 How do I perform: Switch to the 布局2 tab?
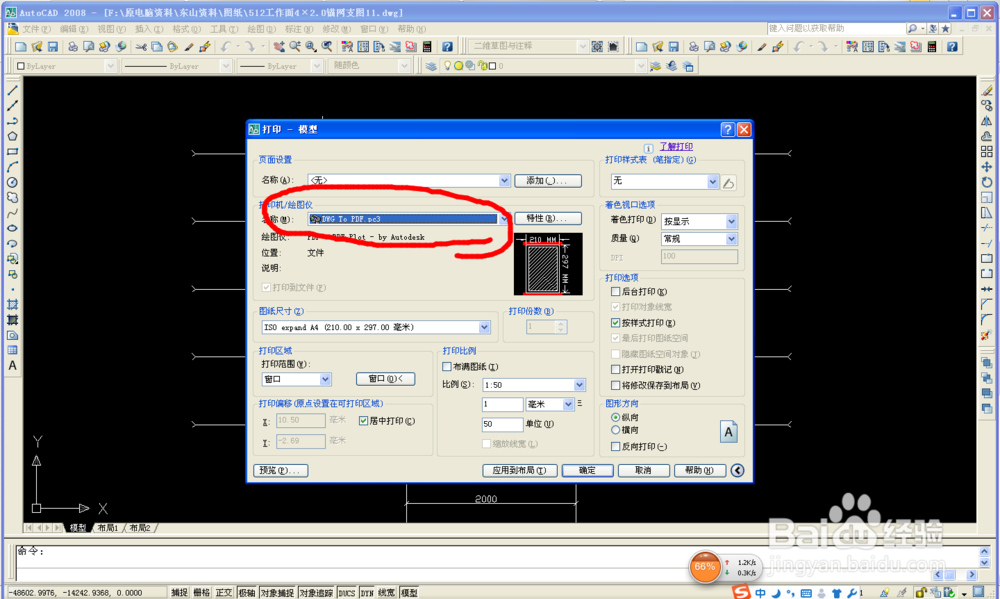click(x=140, y=528)
